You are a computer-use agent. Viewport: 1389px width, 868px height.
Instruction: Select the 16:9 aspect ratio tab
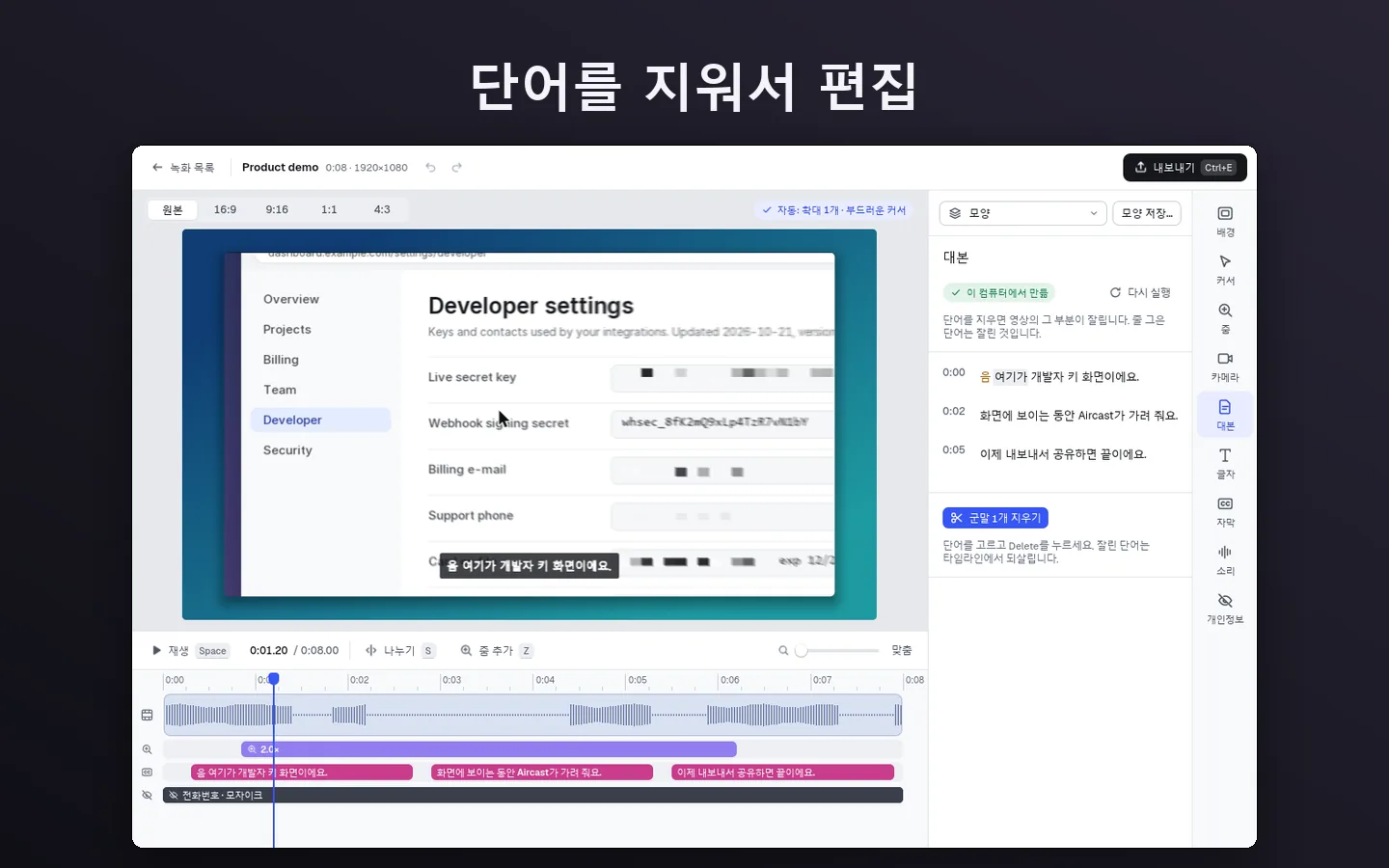point(225,209)
